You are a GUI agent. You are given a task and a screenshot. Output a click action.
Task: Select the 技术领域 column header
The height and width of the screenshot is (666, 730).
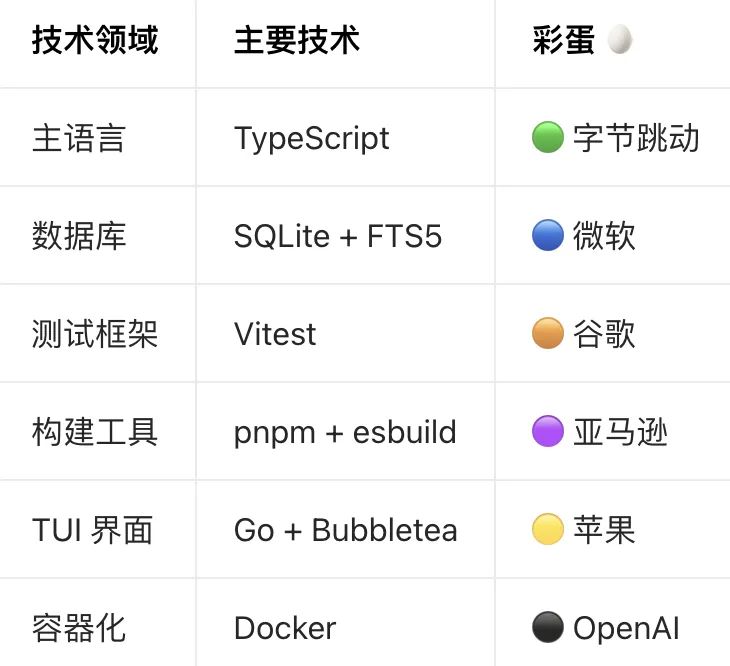click(x=95, y=41)
